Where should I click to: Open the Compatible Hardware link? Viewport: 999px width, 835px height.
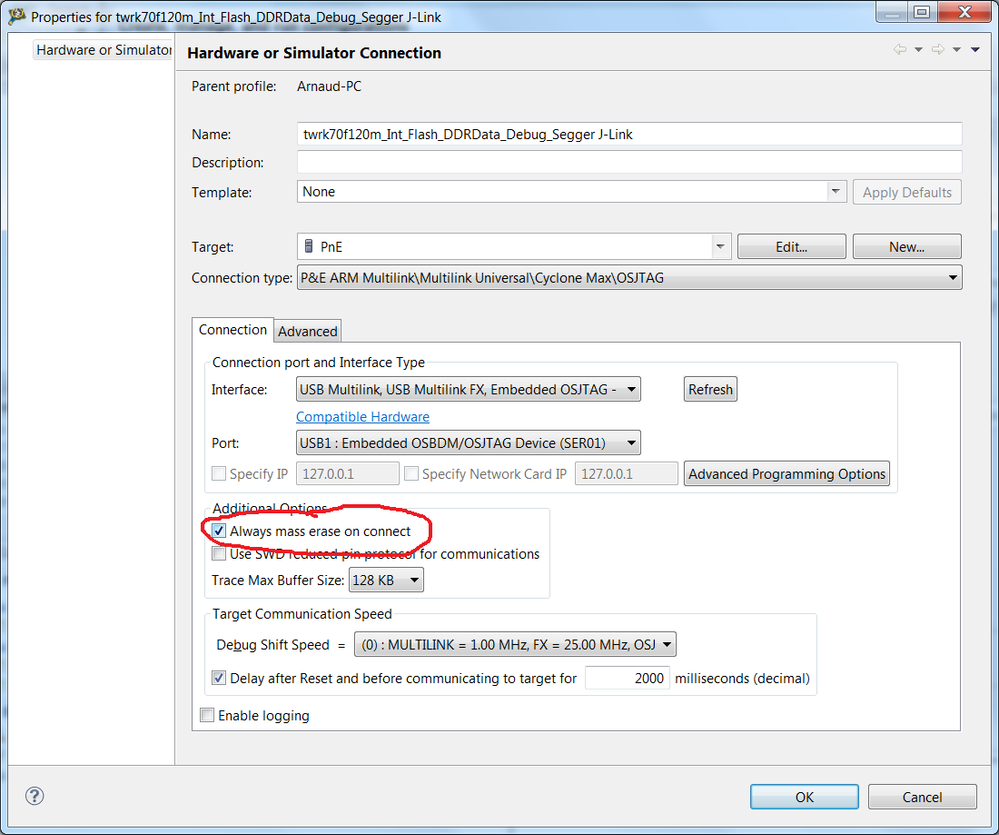tap(363, 417)
